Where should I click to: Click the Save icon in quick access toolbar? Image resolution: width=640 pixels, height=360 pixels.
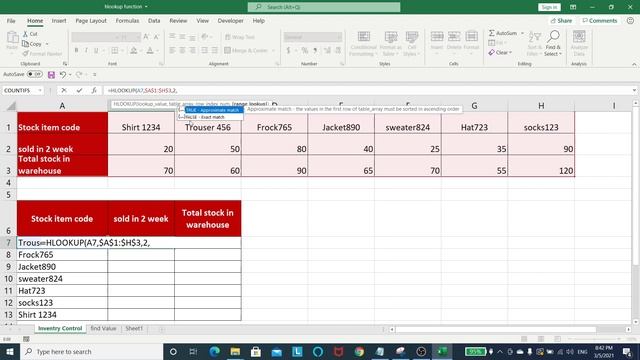pyautogui.click(x=51, y=75)
